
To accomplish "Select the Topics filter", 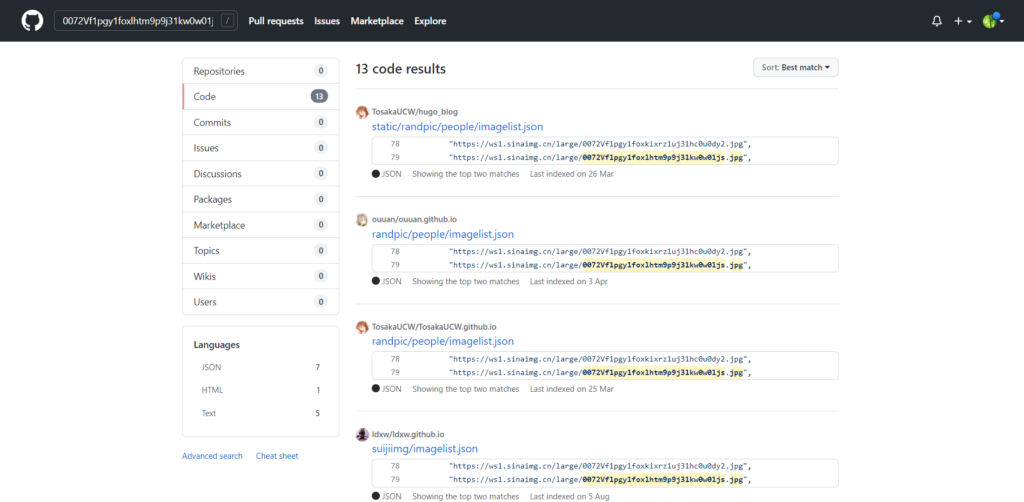I will [261, 251].
